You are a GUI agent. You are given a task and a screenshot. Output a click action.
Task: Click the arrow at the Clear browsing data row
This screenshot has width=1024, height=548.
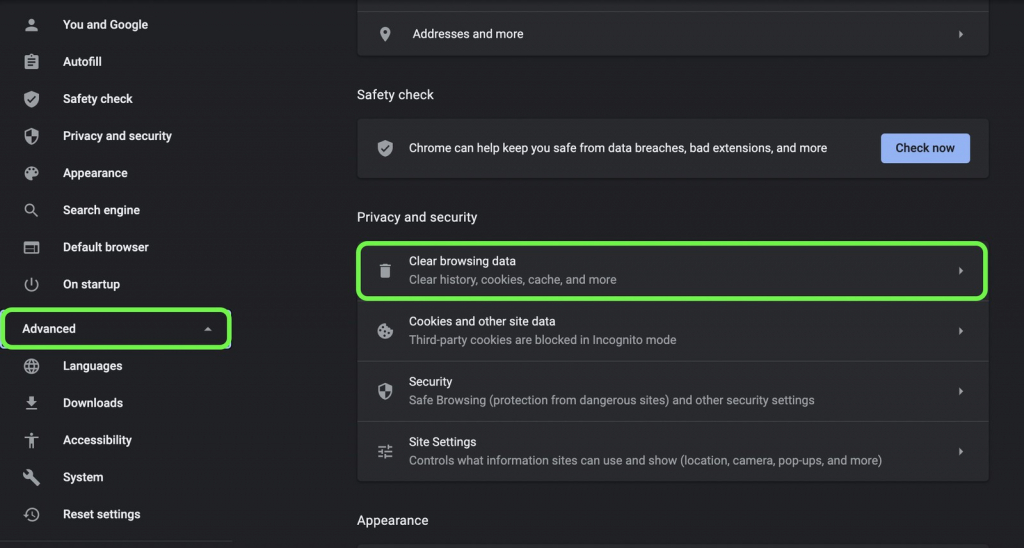point(961,270)
